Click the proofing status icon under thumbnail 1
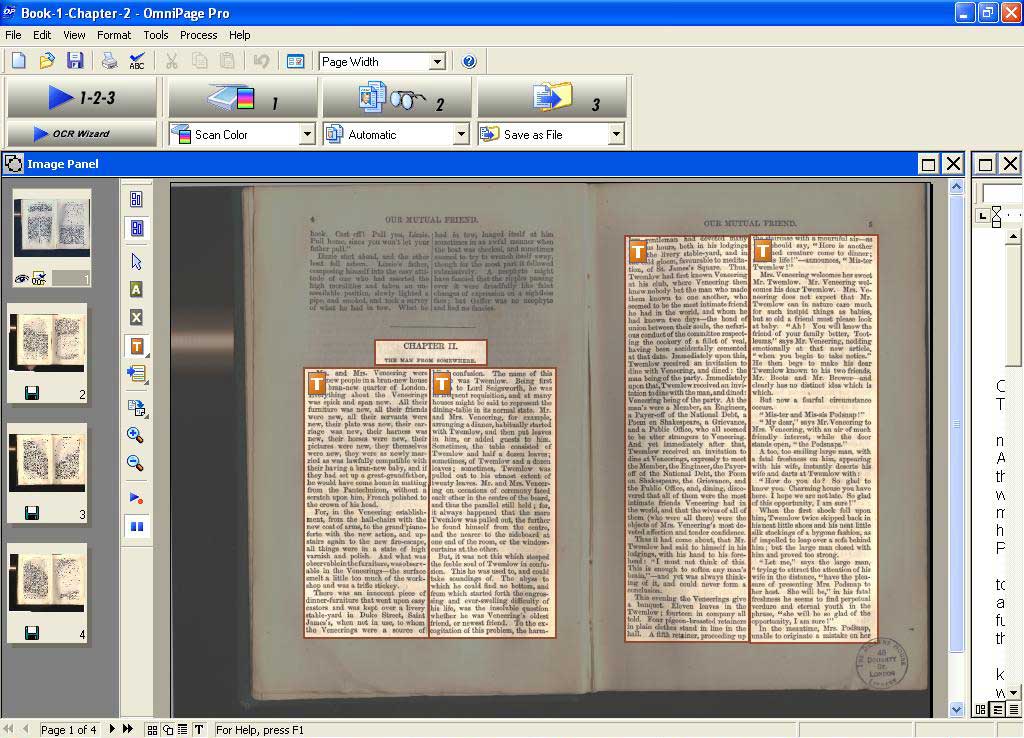 [39, 279]
